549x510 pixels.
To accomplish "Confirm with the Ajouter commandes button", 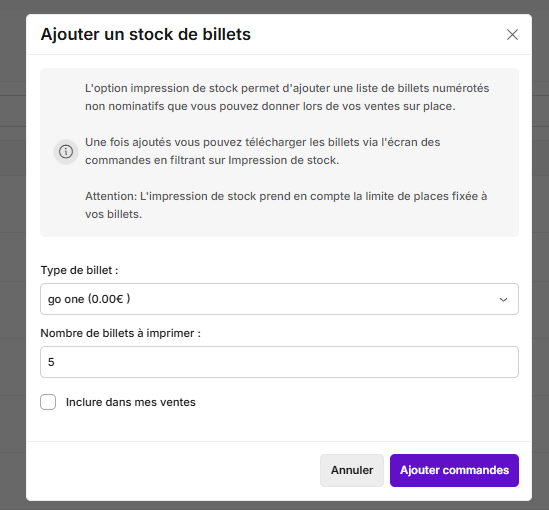I will pos(454,470).
